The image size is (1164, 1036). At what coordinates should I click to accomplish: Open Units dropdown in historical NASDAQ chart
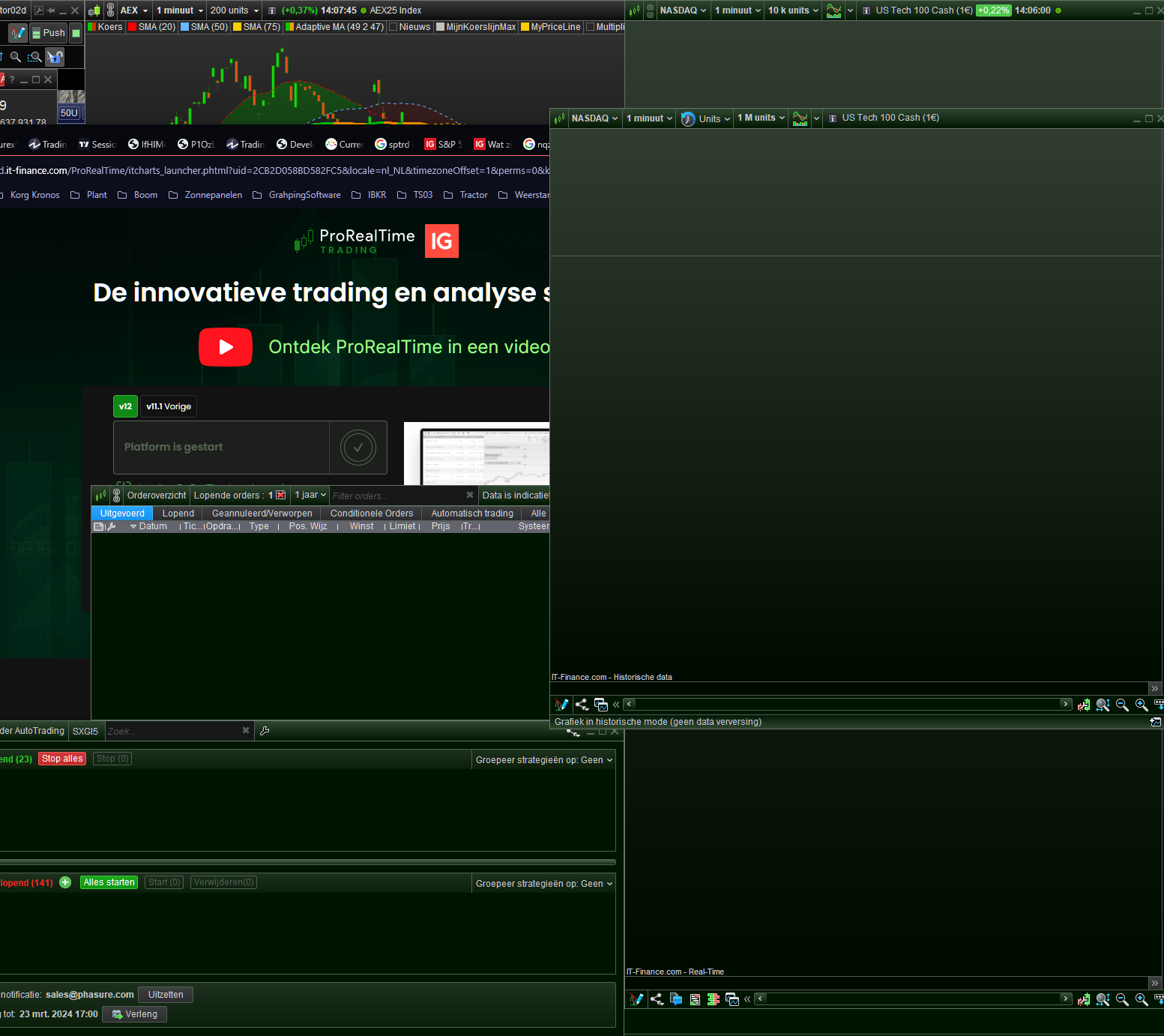706,118
